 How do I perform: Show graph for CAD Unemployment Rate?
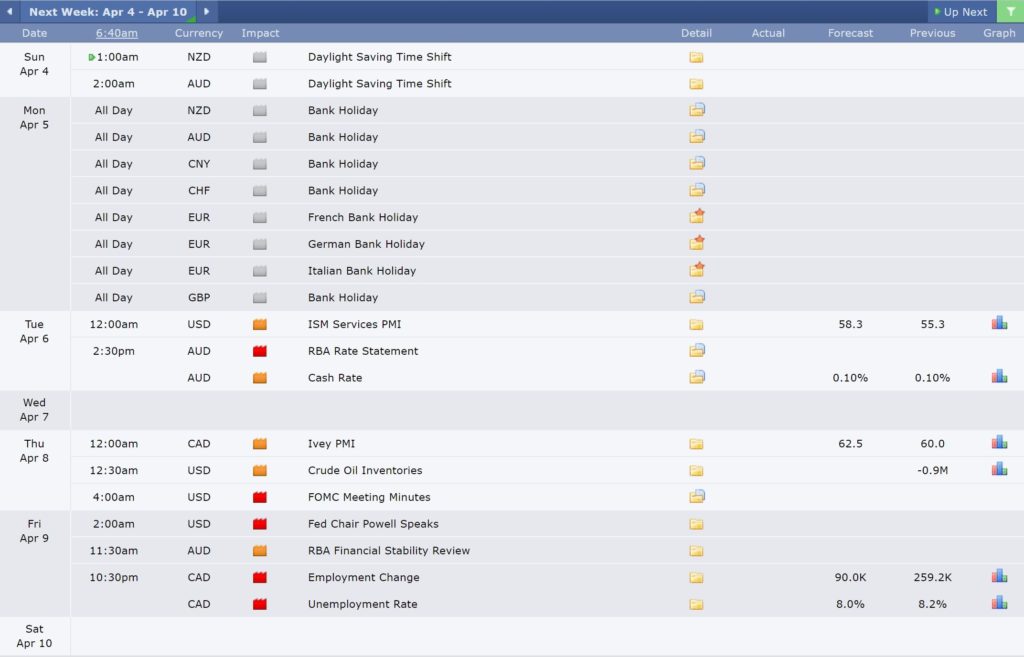tap(999, 603)
